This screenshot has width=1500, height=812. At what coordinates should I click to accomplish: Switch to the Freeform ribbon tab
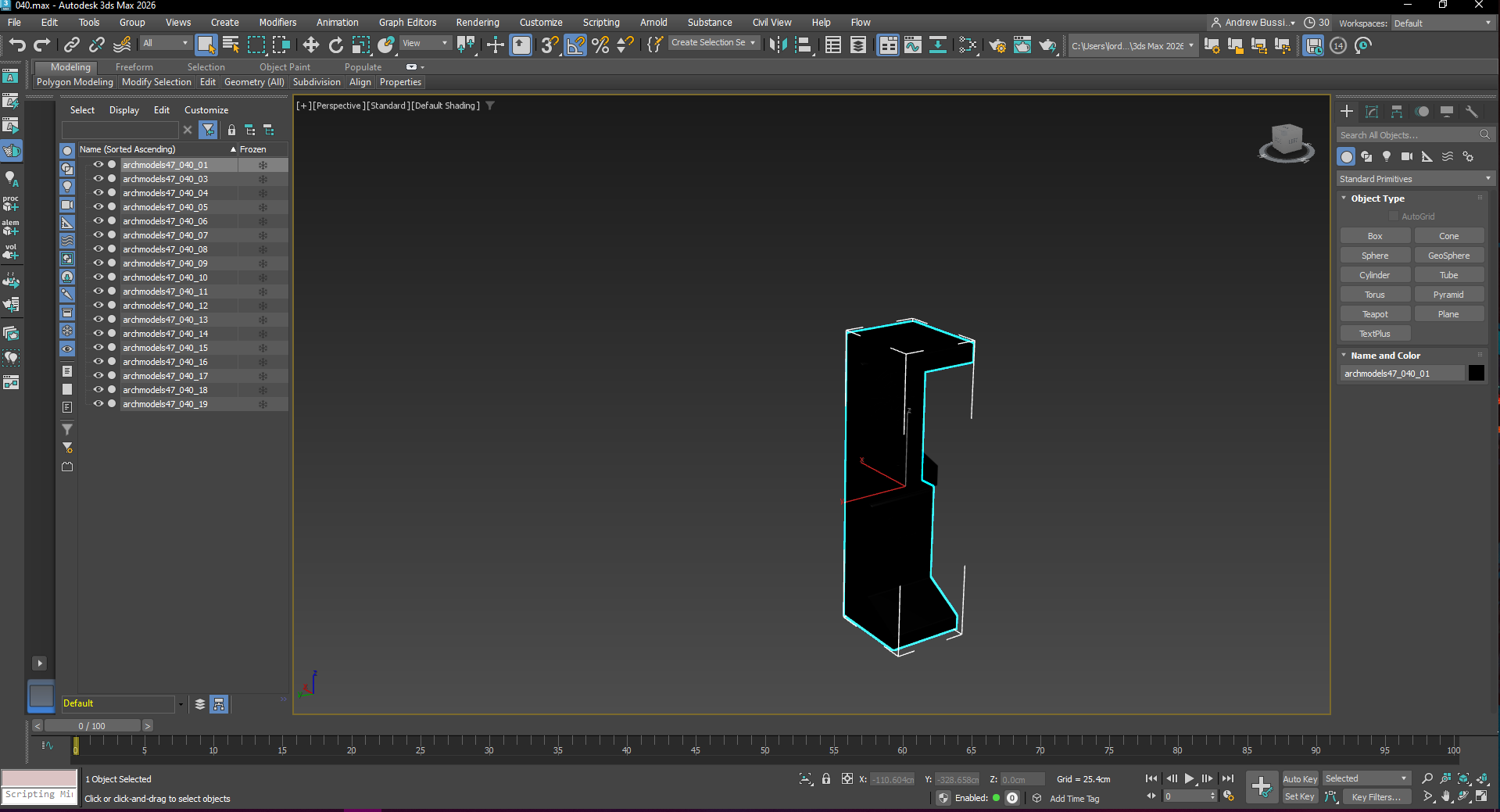coord(134,67)
